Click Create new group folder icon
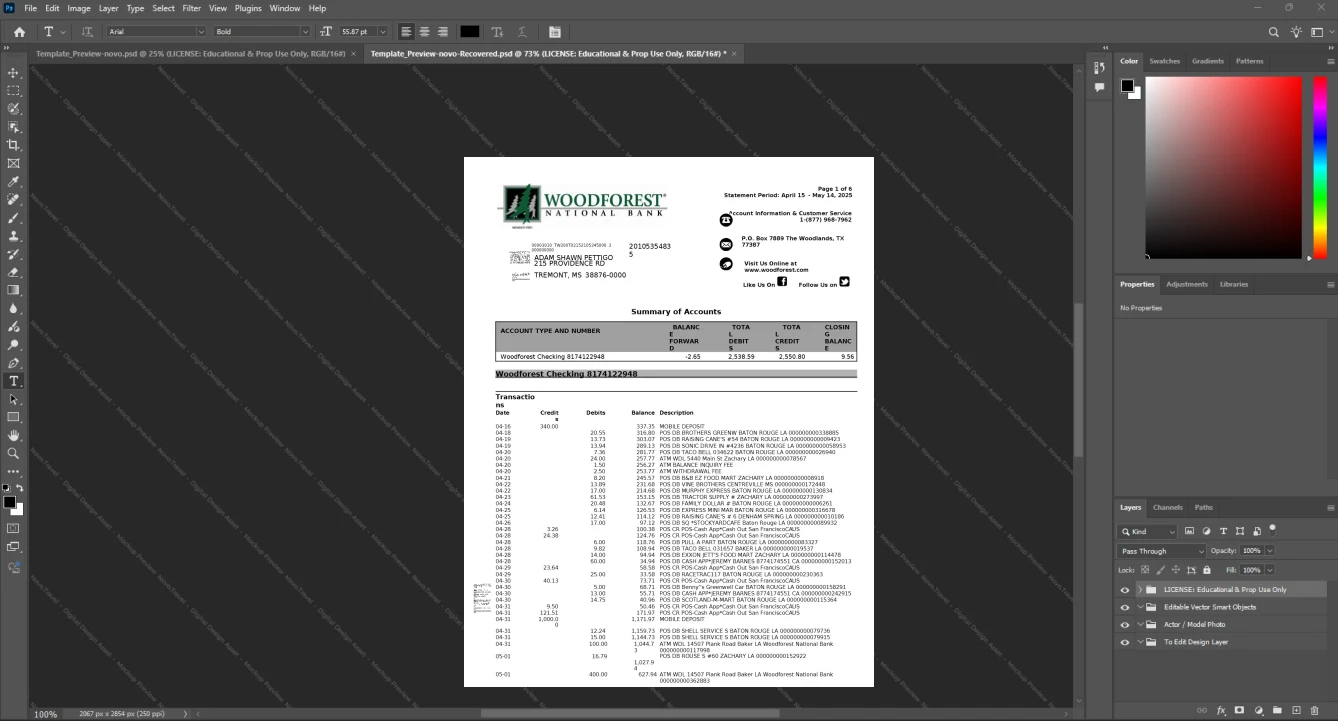 (x=1278, y=710)
